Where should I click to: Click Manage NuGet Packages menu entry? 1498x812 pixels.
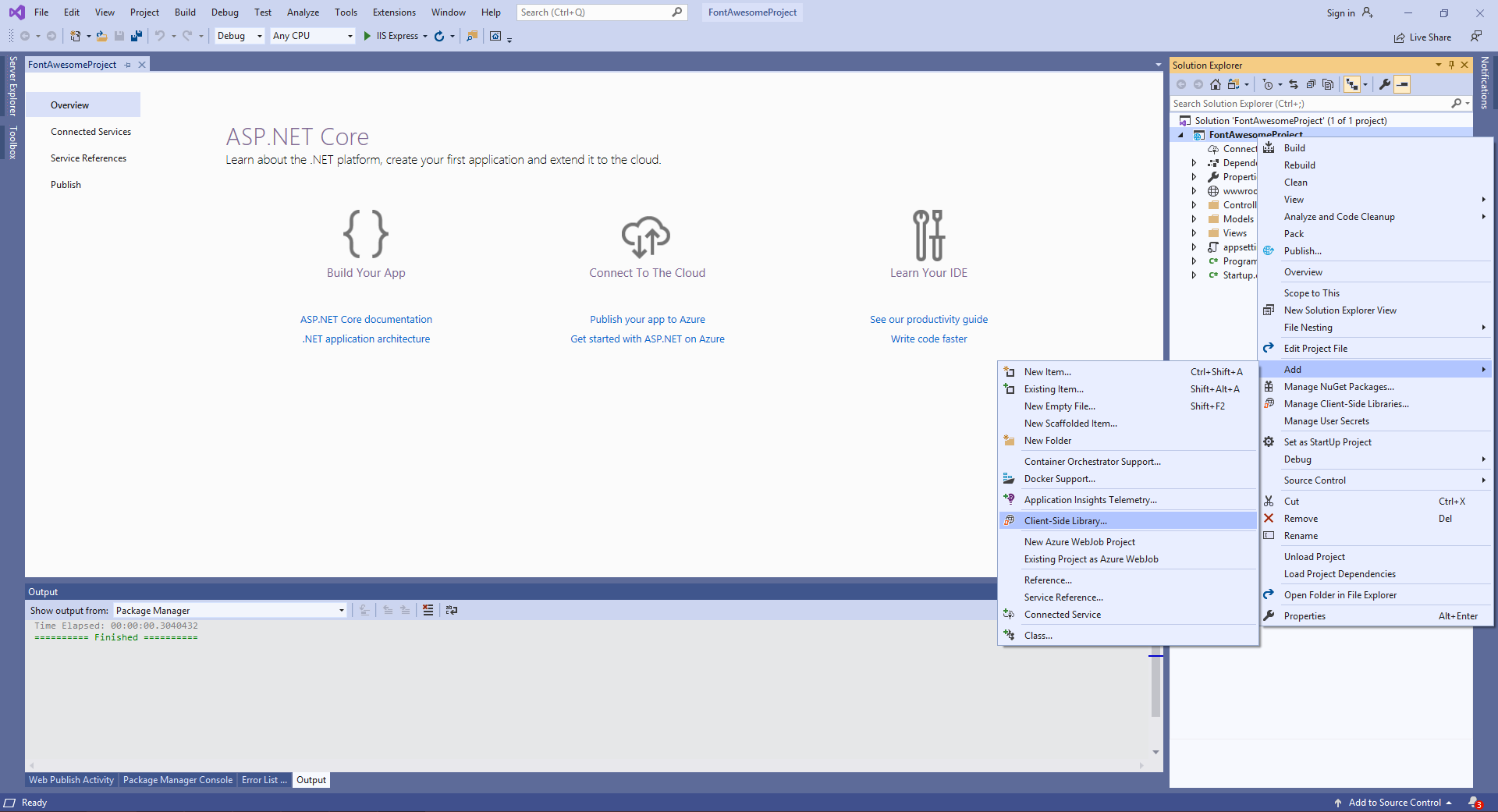pyautogui.click(x=1376, y=387)
